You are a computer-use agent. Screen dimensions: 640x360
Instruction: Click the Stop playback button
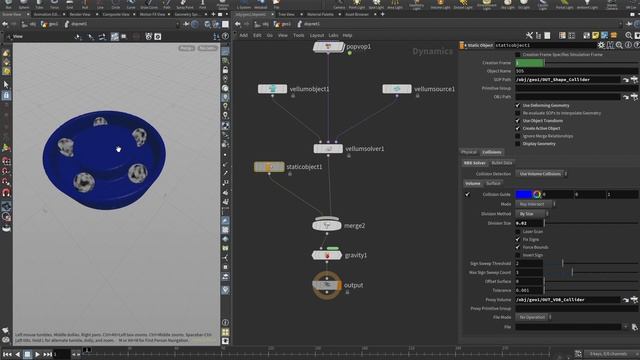(27, 354)
